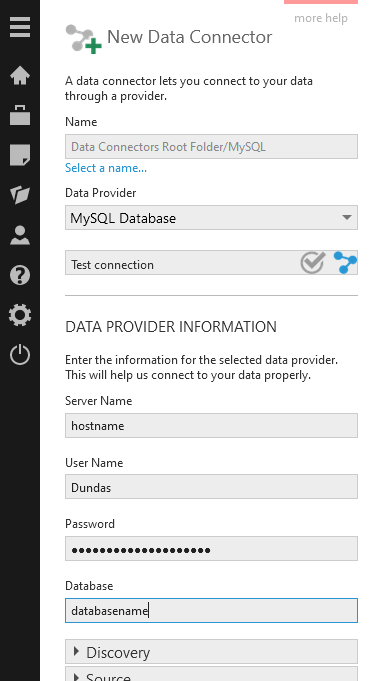381x681 pixels.
Task: Click the New Data Connector title text
Action: tap(189, 37)
